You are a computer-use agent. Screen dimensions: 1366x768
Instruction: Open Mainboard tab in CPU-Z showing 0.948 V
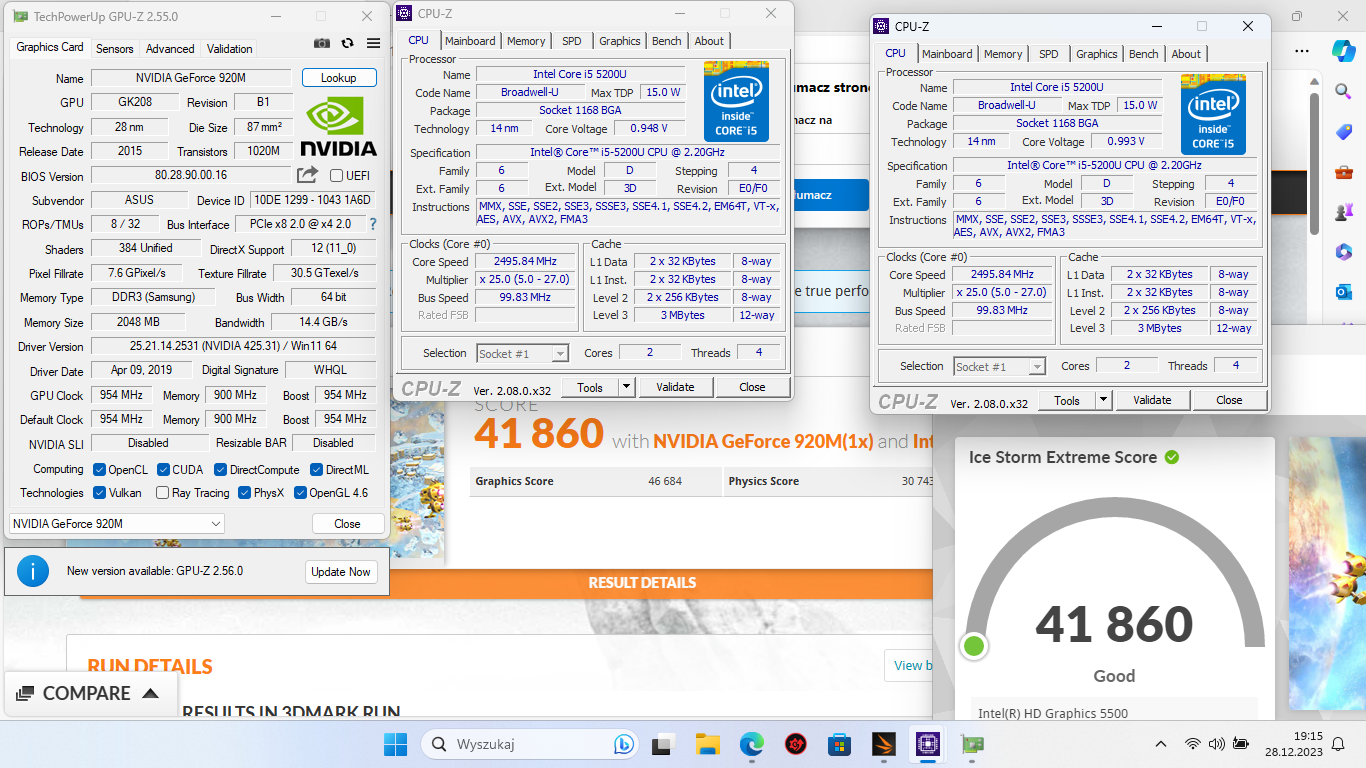(x=470, y=41)
